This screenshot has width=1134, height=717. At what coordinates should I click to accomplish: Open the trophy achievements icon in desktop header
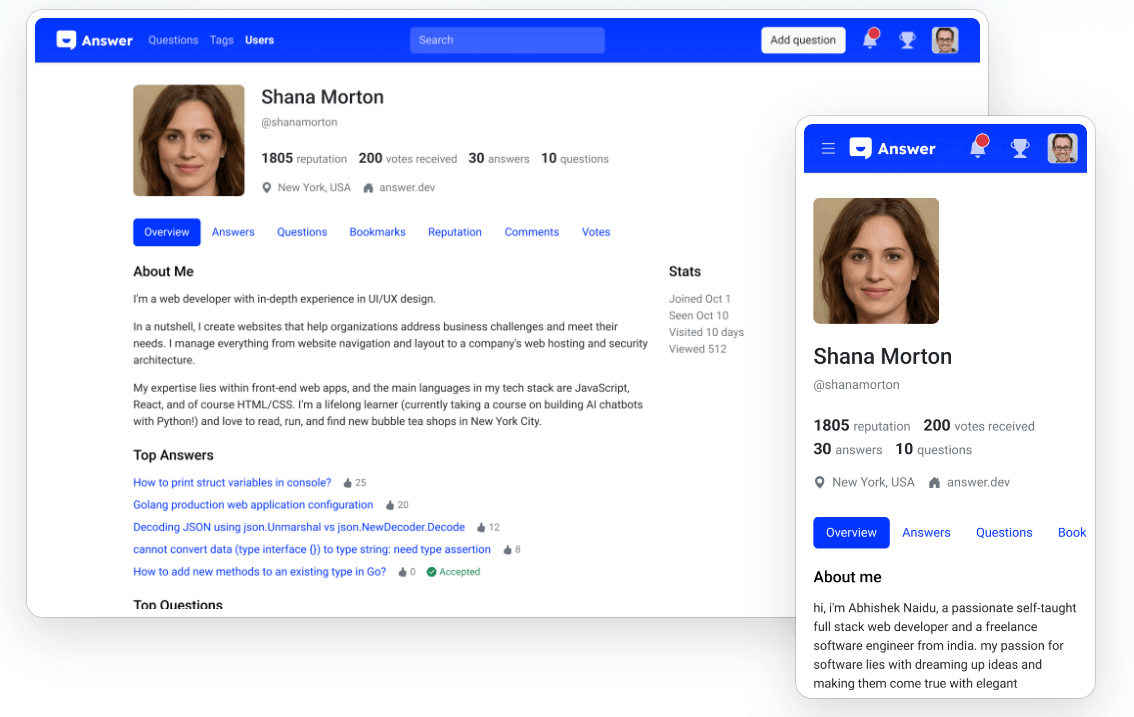(x=907, y=41)
